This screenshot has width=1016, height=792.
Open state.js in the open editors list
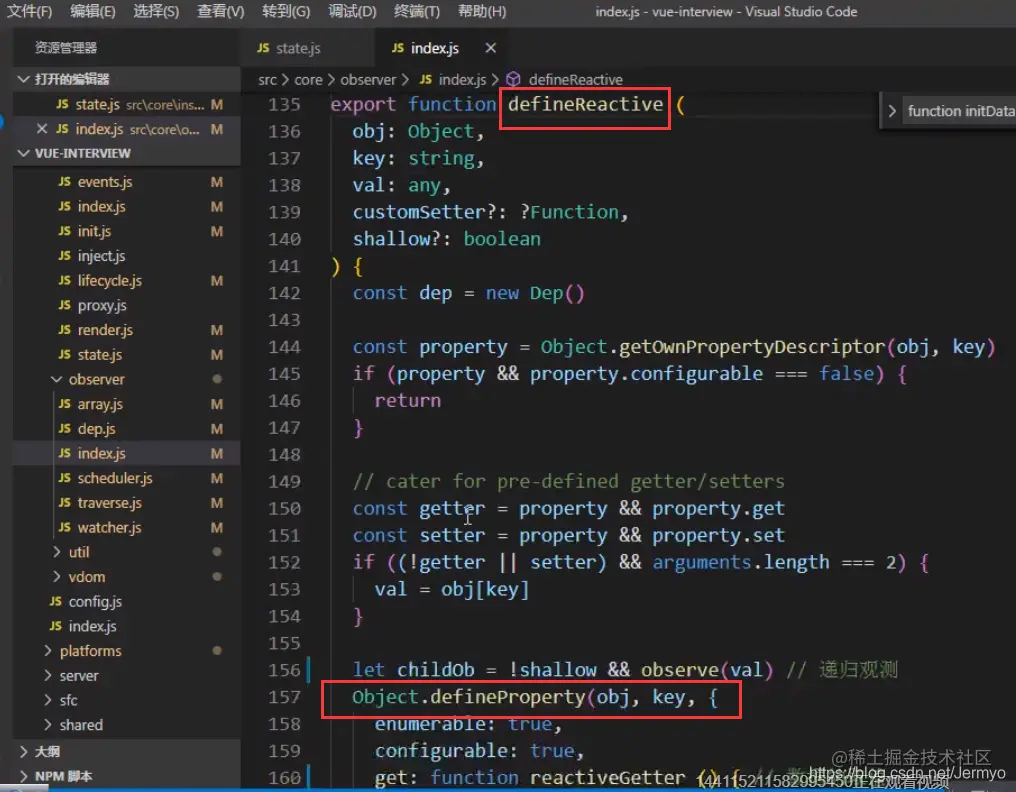(126, 104)
